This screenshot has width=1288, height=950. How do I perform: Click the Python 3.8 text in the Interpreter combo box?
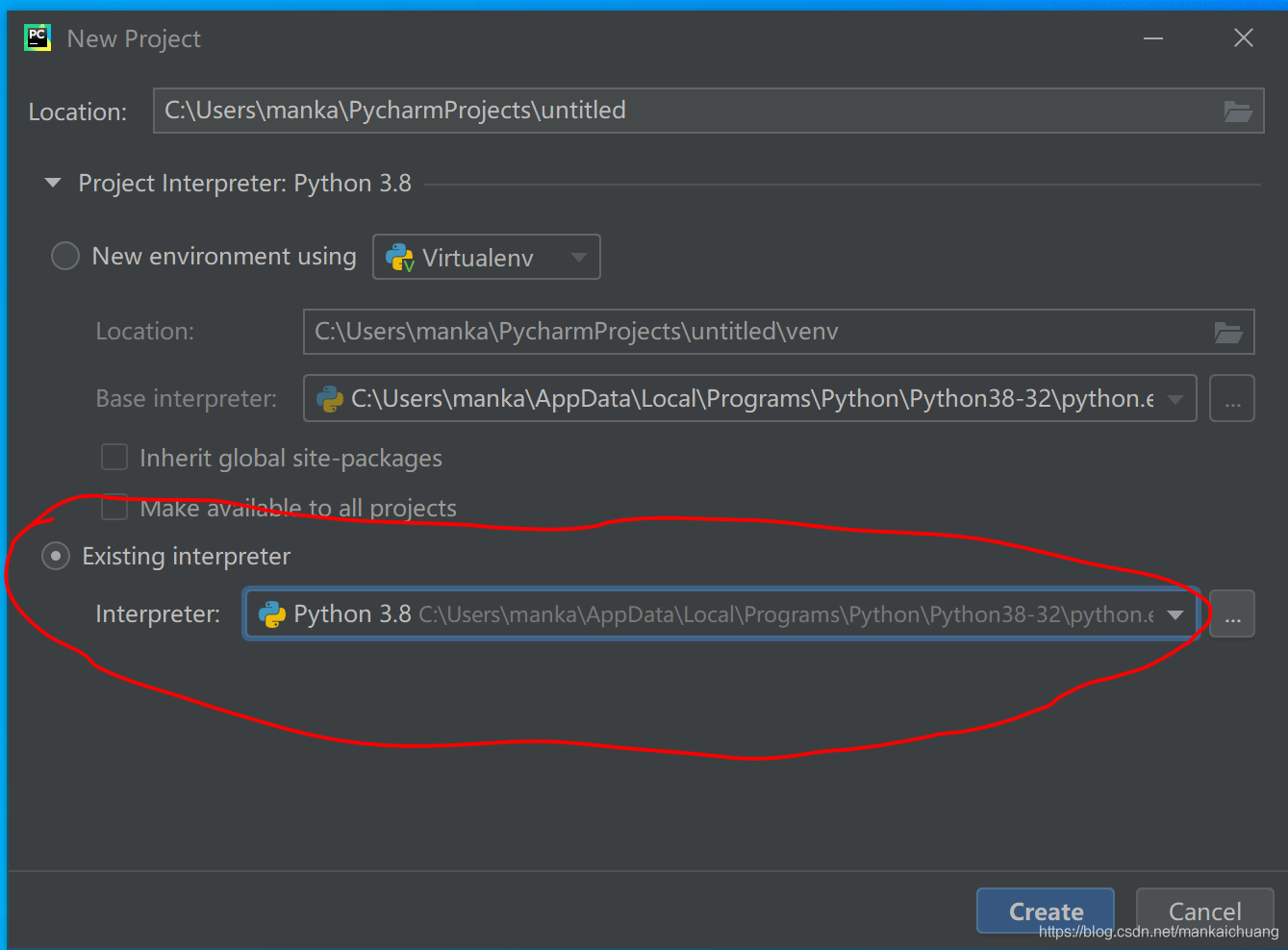click(352, 614)
